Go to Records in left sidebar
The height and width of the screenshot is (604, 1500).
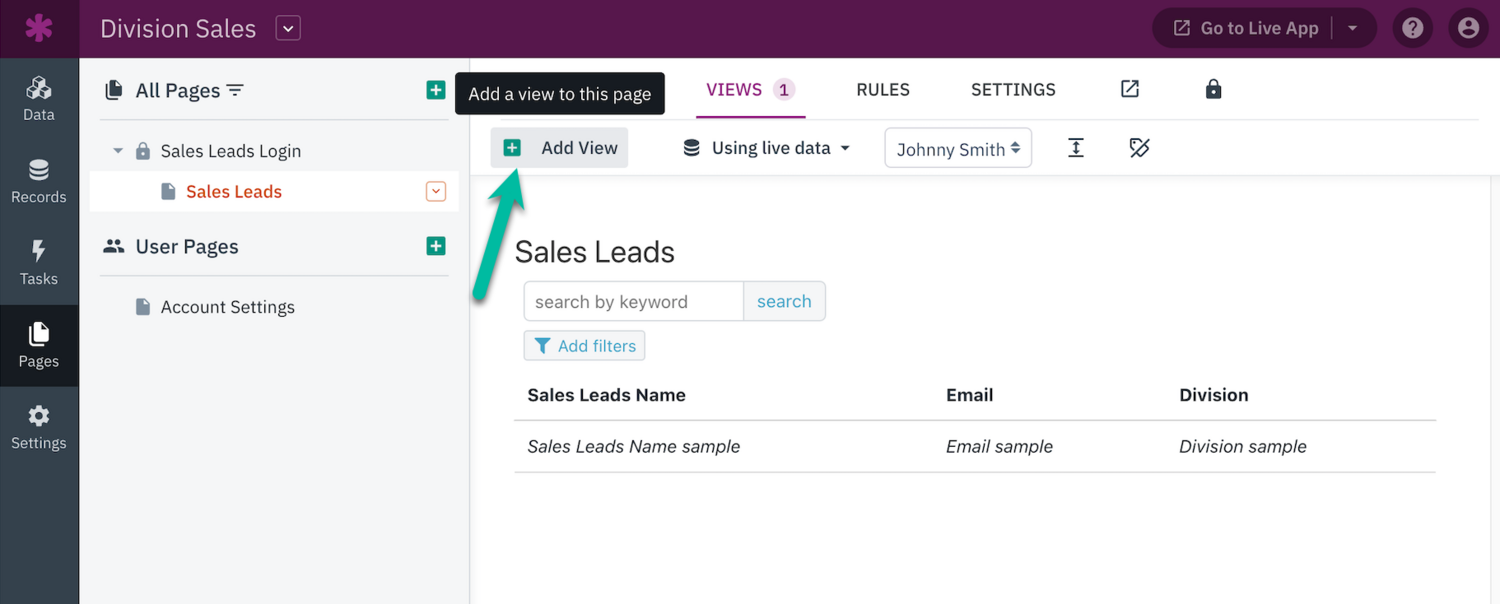[39, 181]
